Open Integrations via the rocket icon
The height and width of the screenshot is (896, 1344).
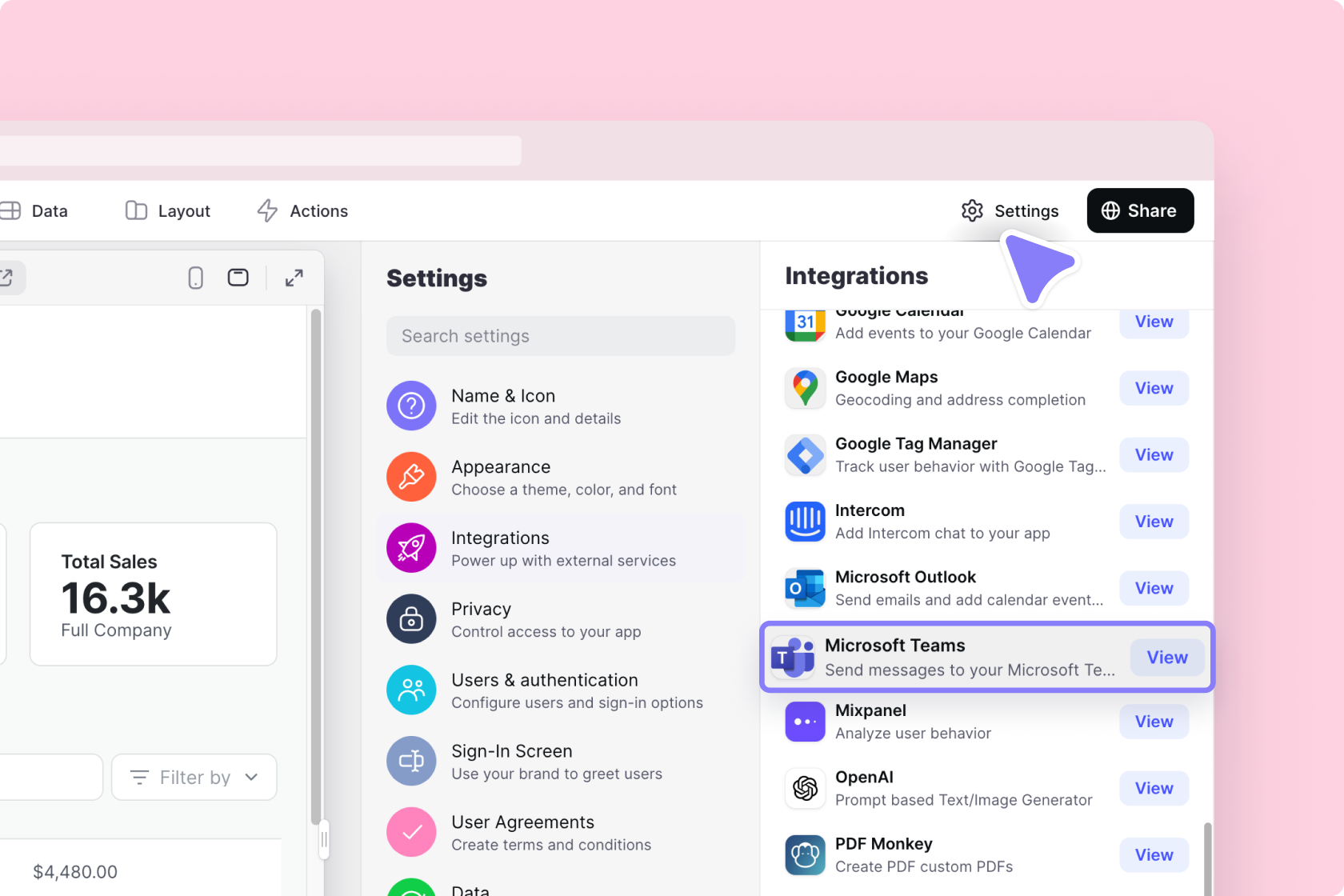pos(411,548)
